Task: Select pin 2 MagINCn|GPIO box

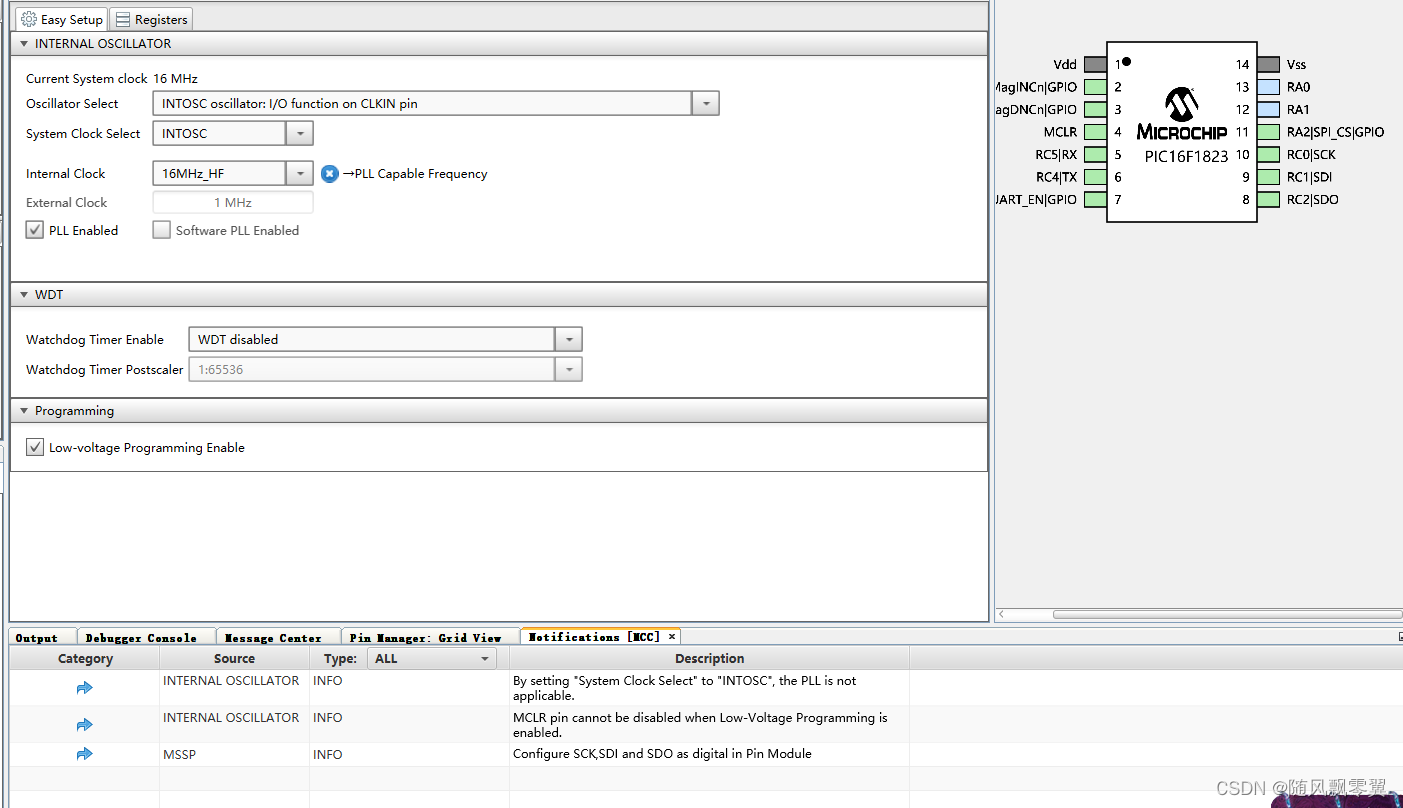Action: (1095, 87)
